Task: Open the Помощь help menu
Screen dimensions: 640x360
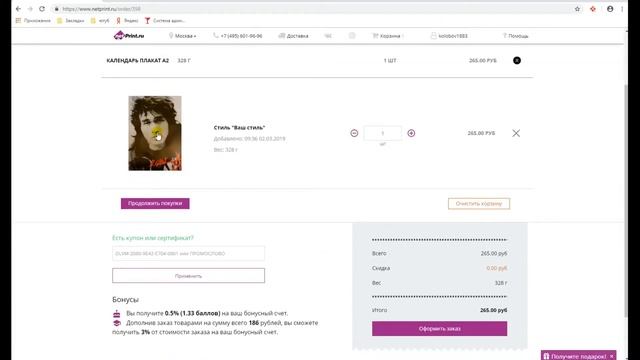Action: click(x=516, y=36)
